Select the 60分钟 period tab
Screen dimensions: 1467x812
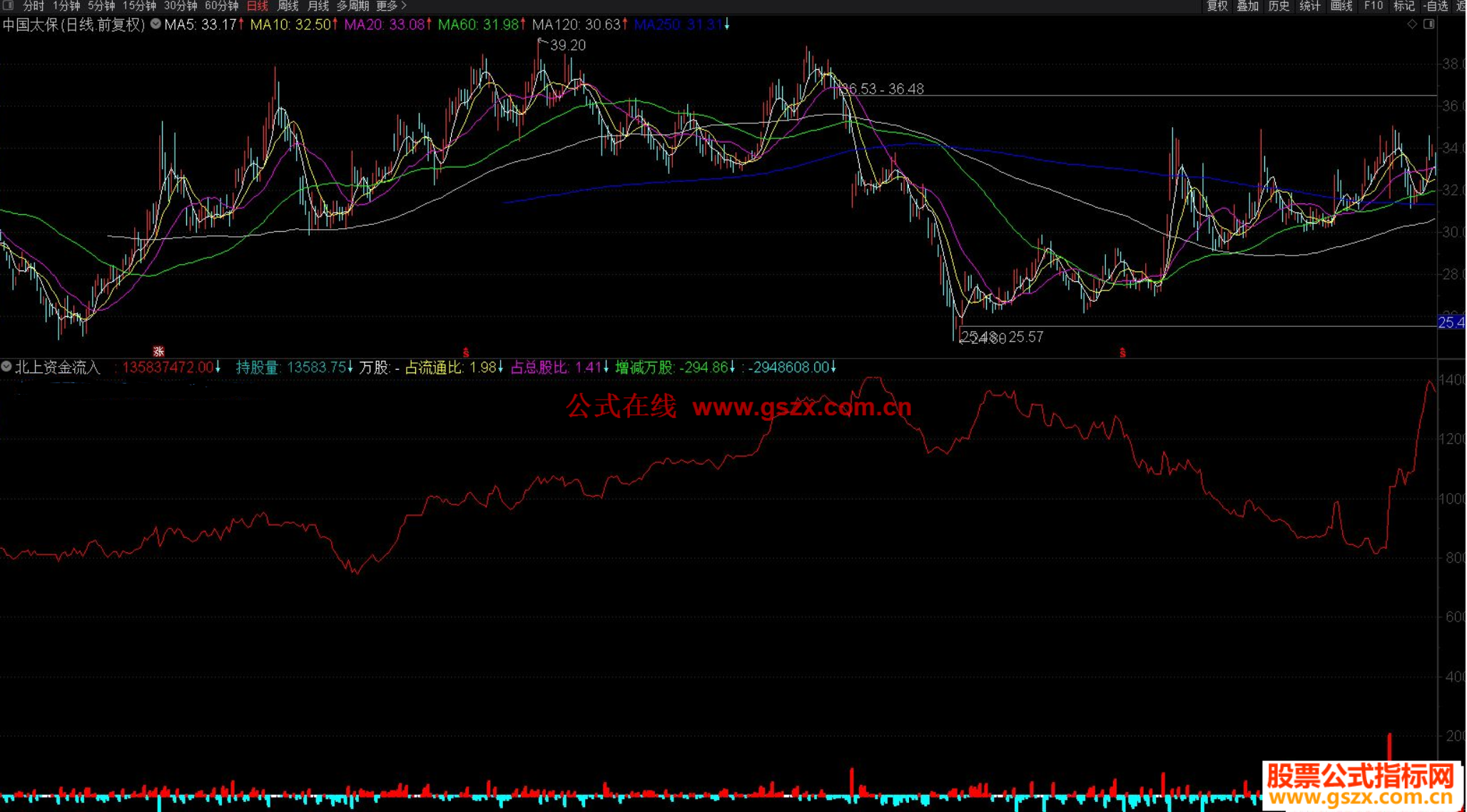tap(222, 6)
